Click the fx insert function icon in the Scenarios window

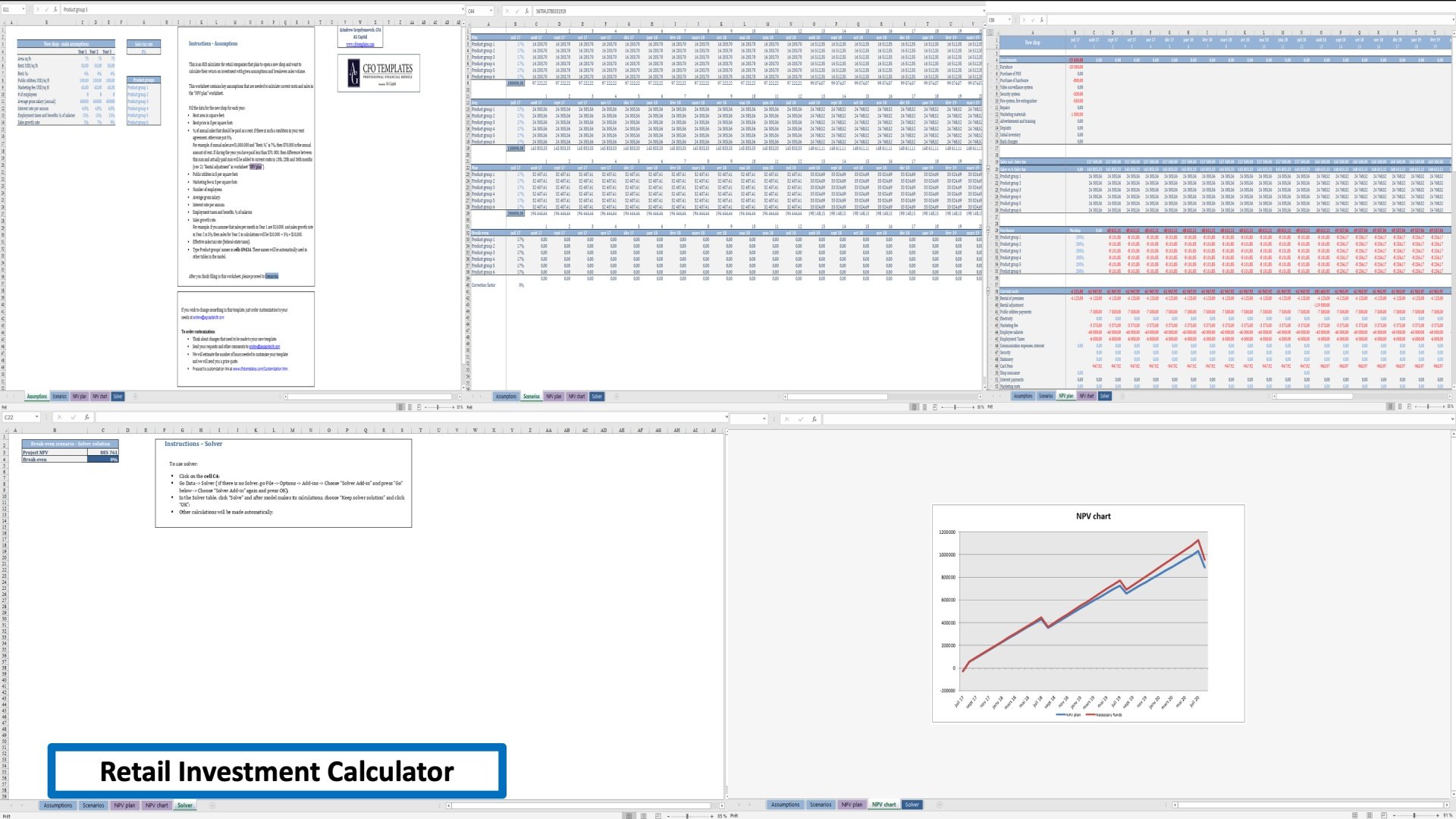click(x=527, y=11)
